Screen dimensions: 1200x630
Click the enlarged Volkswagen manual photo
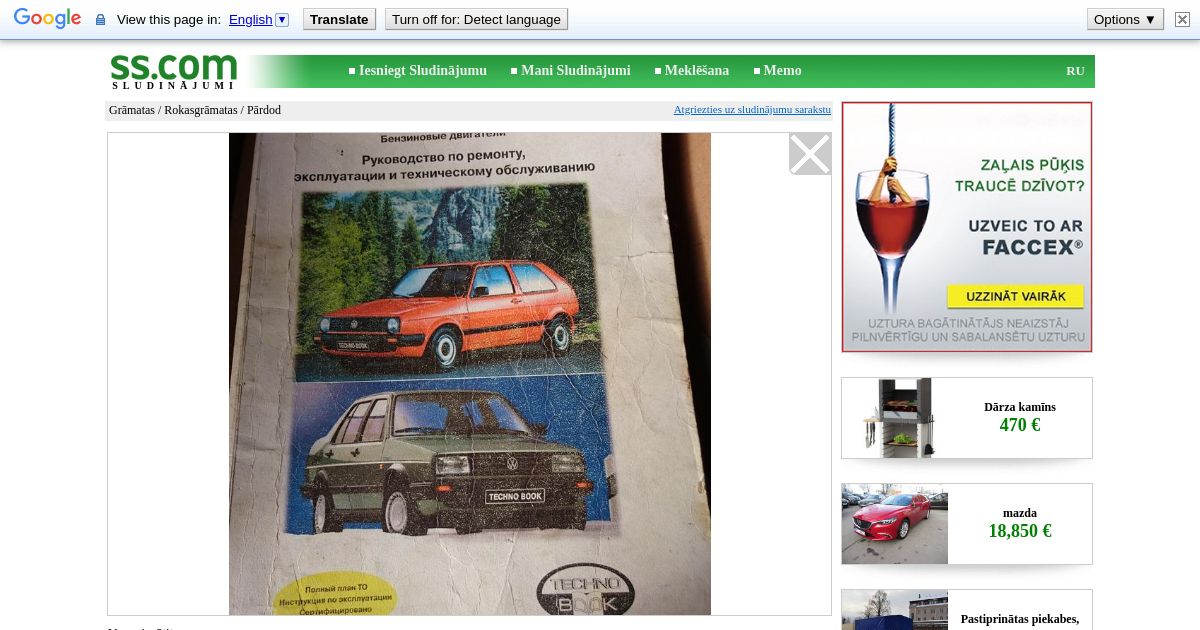click(x=470, y=374)
